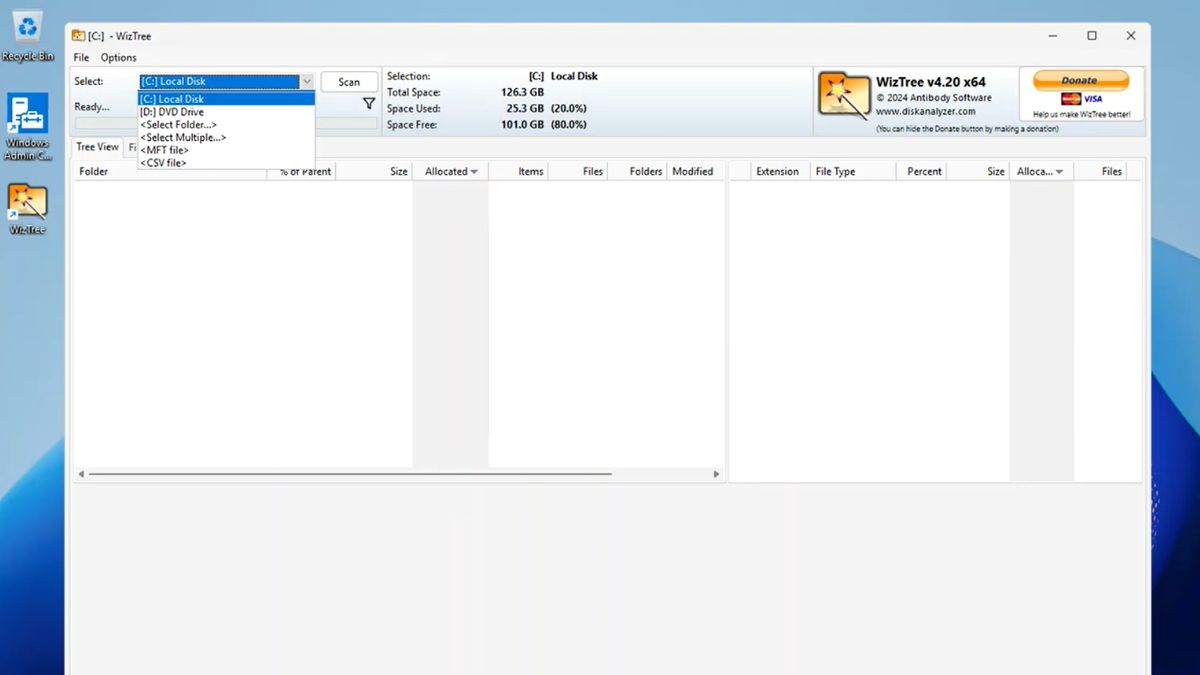This screenshot has width=1200, height=675.
Task: Sort file type list by Files column
Action: pyautogui.click(x=1100, y=172)
